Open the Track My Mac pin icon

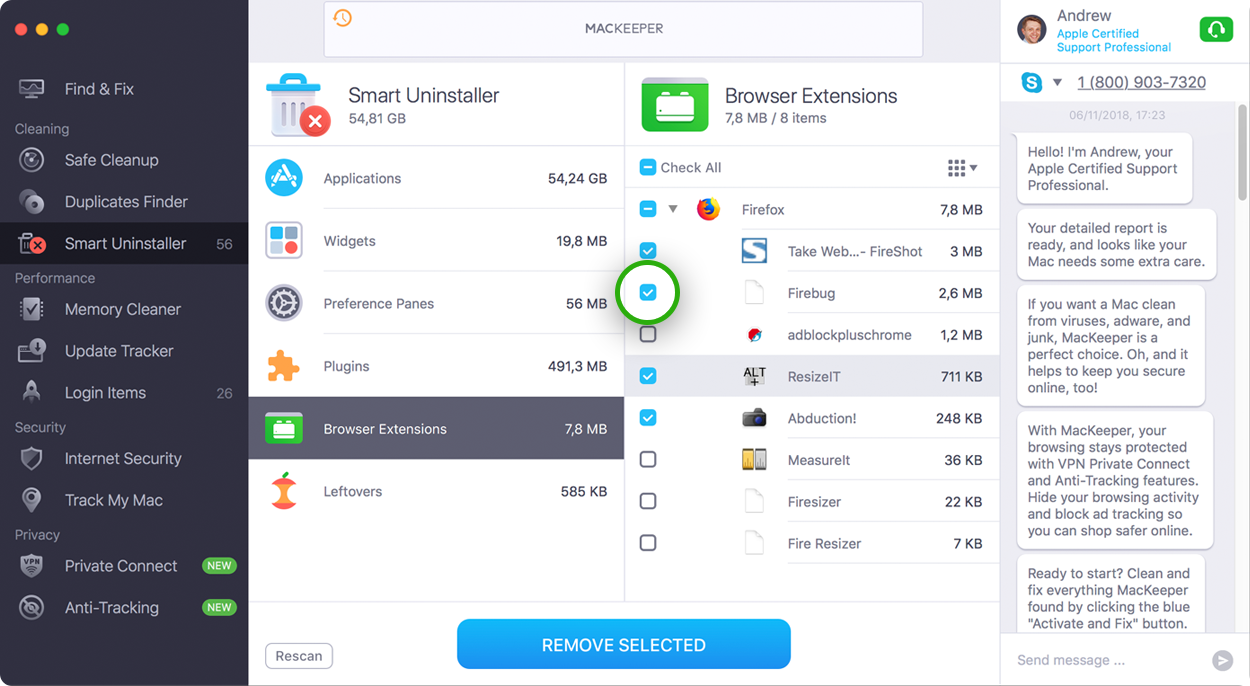point(32,500)
